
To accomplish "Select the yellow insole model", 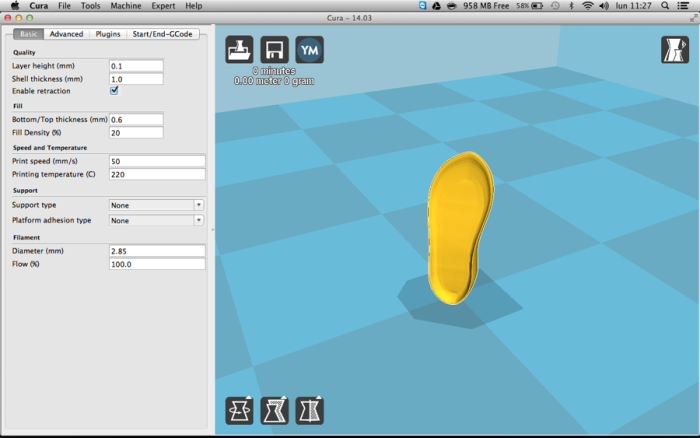I will (x=460, y=227).
